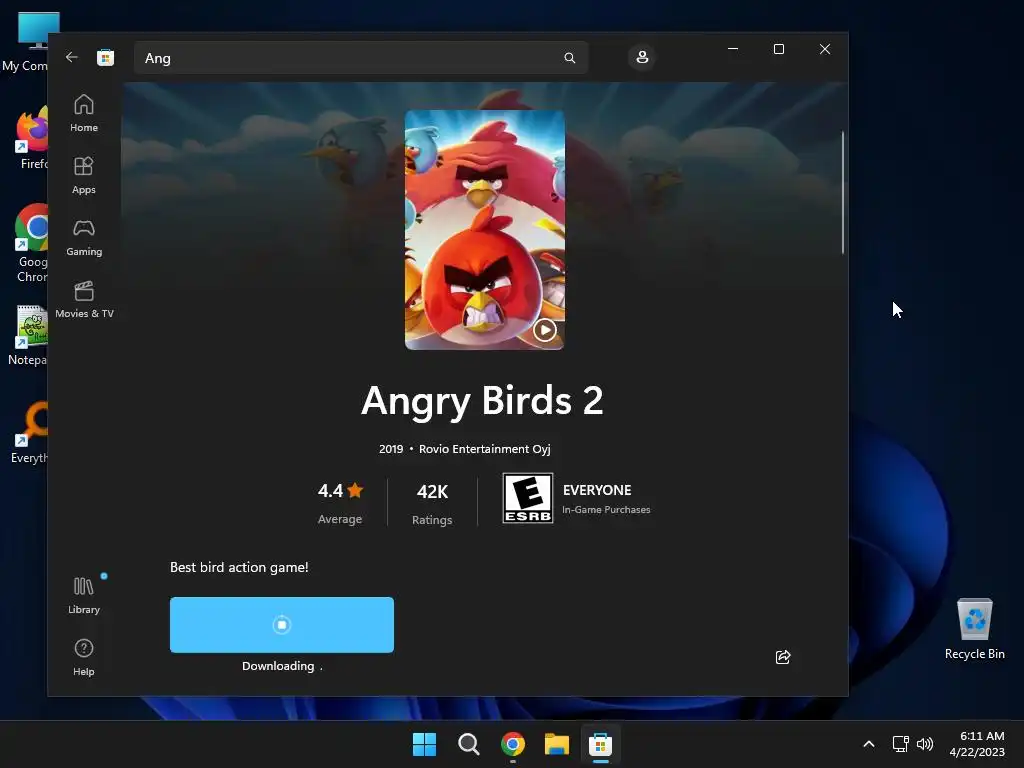Click the Rovio Entertainment Oyj publisher link

(485, 449)
